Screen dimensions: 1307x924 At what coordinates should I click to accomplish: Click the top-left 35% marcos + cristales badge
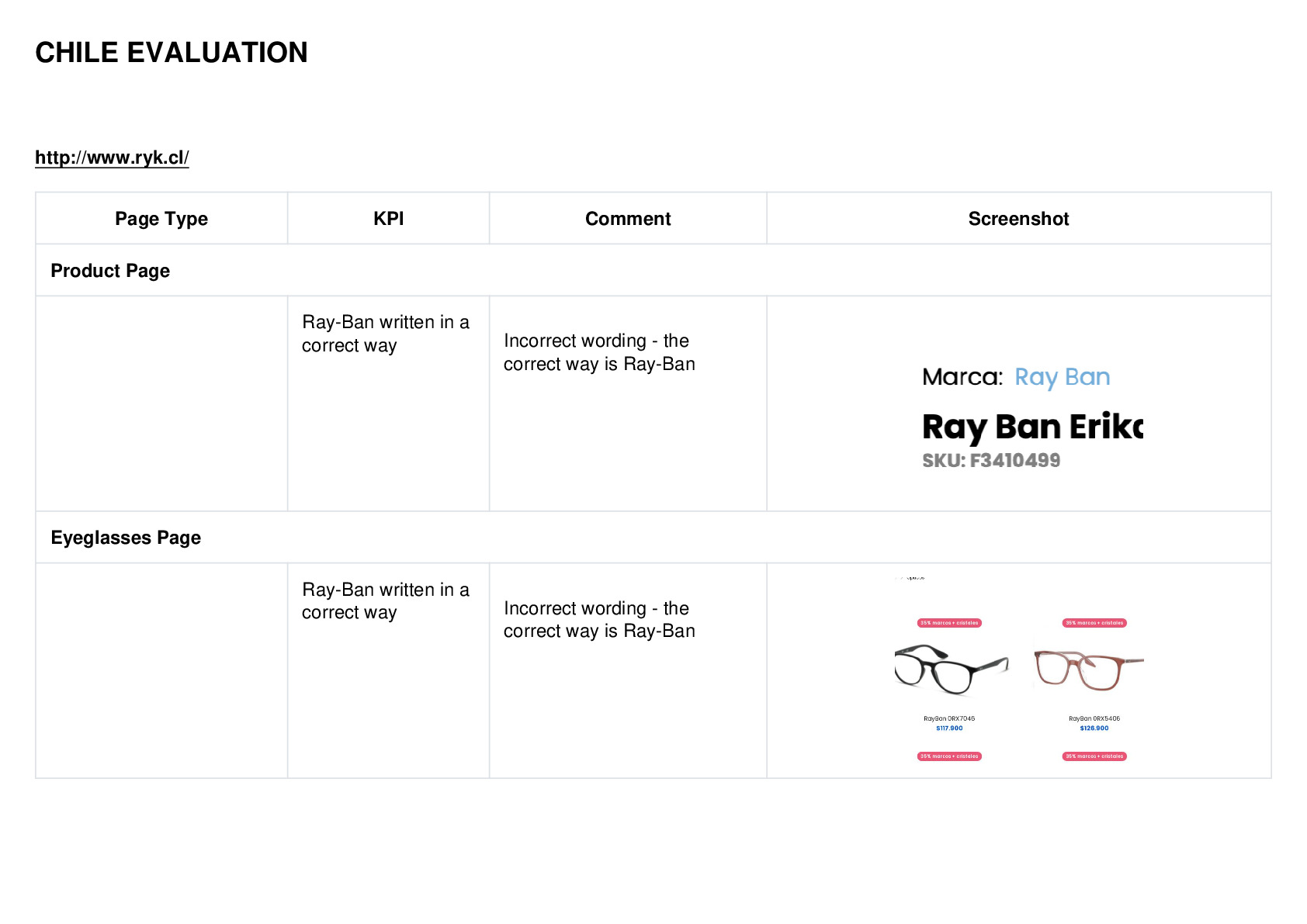(949, 623)
